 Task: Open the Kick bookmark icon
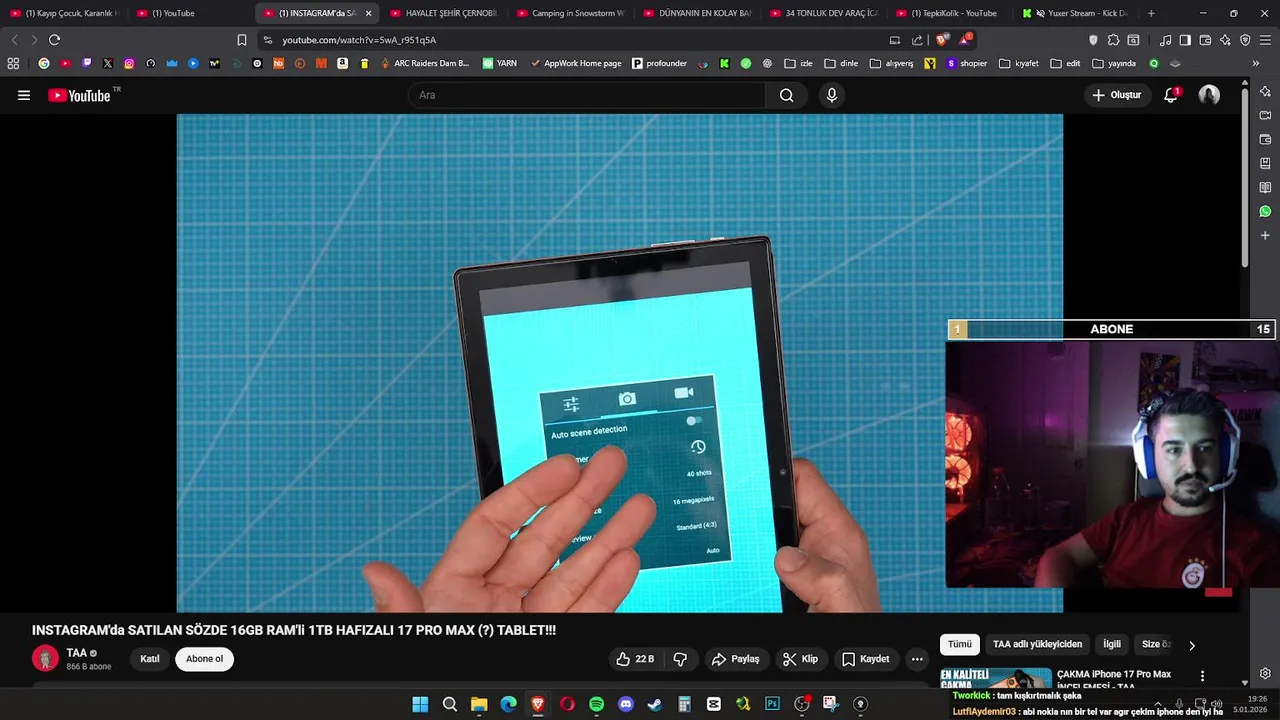(x=724, y=63)
